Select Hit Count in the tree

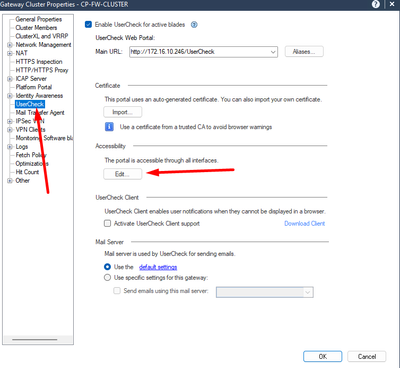tap(27, 172)
